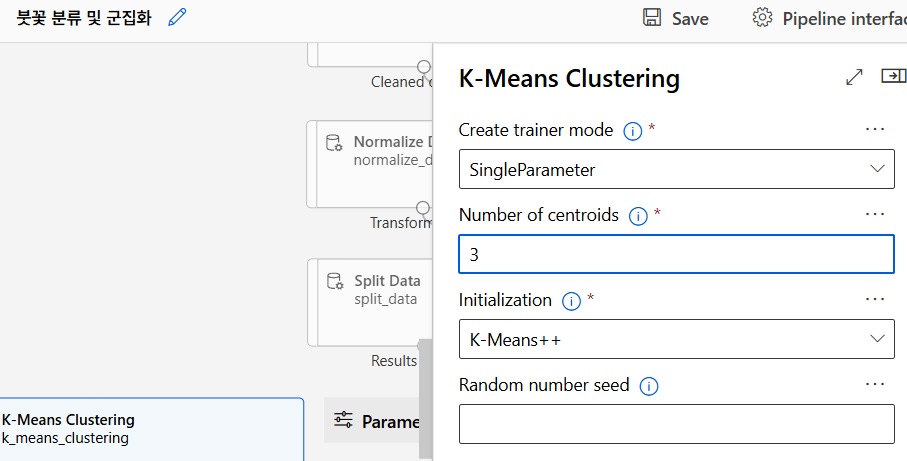The height and width of the screenshot is (461, 907).
Task: Open Pipeline interface gear settings
Action: click(x=763, y=18)
